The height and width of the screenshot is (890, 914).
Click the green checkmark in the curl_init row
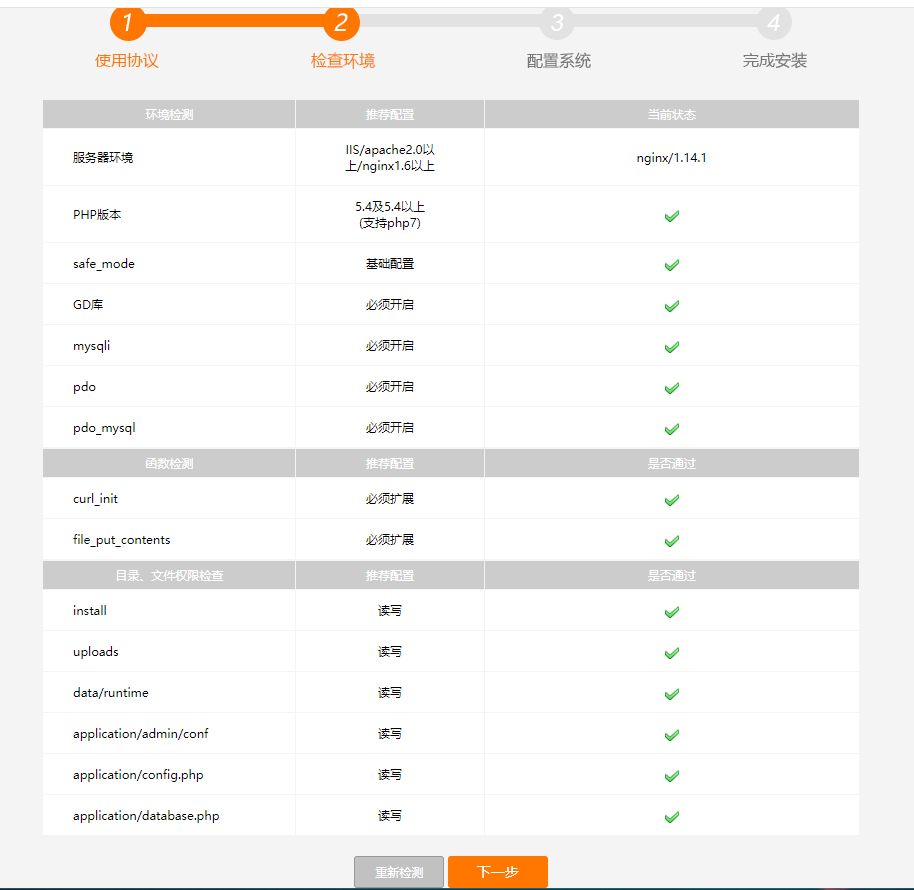[672, 500]
